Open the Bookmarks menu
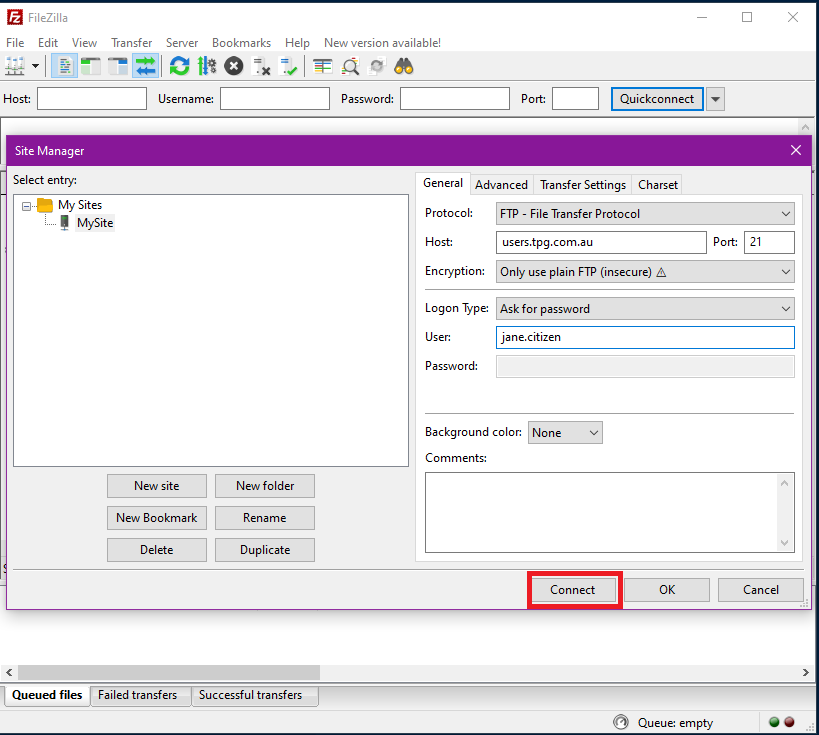This screenshot has height=735, width=819. (x=241, y=42)
